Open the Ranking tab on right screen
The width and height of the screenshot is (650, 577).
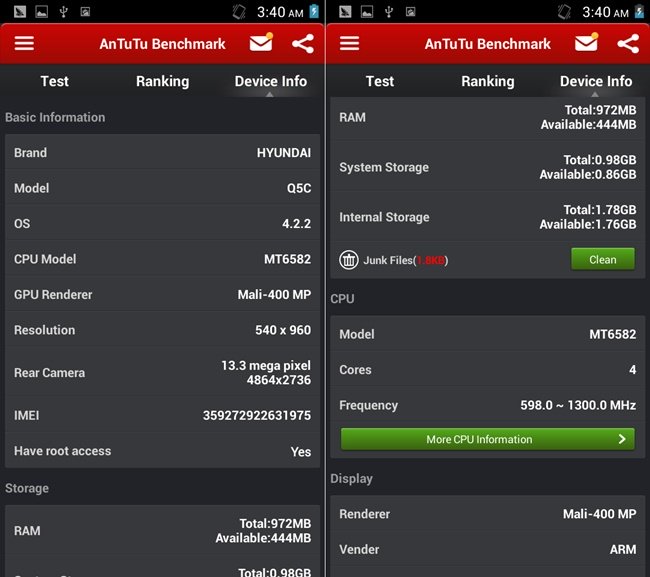[x=487, y=81]
